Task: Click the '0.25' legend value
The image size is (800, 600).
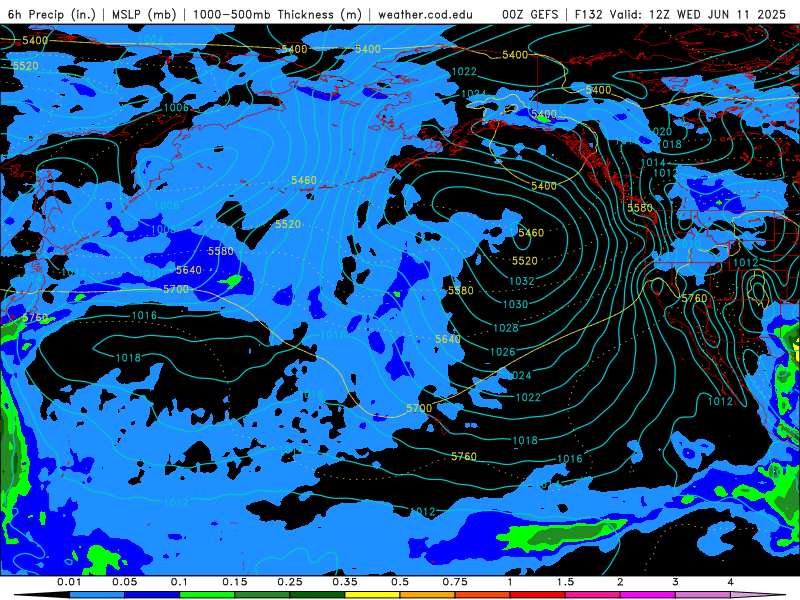Action: pyautogui.click(x=290, y=582)
